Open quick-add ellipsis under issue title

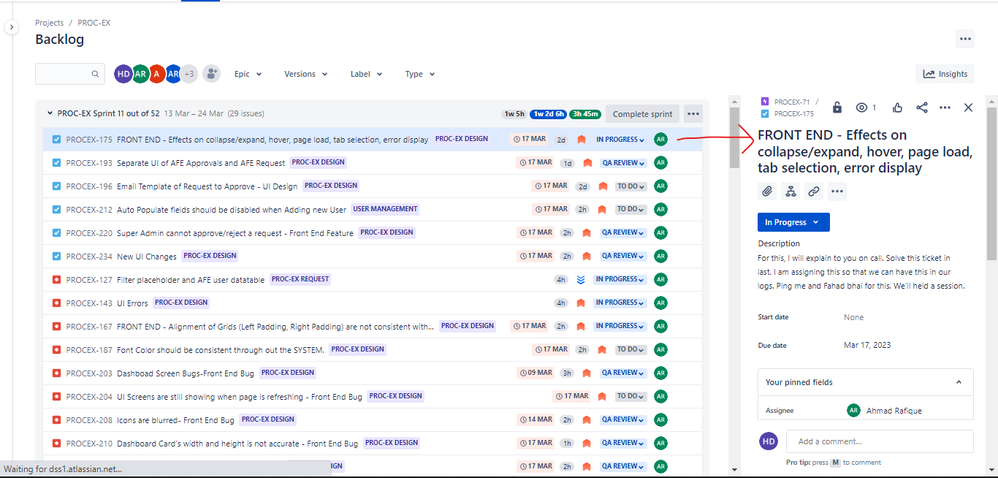click(837, 191)
